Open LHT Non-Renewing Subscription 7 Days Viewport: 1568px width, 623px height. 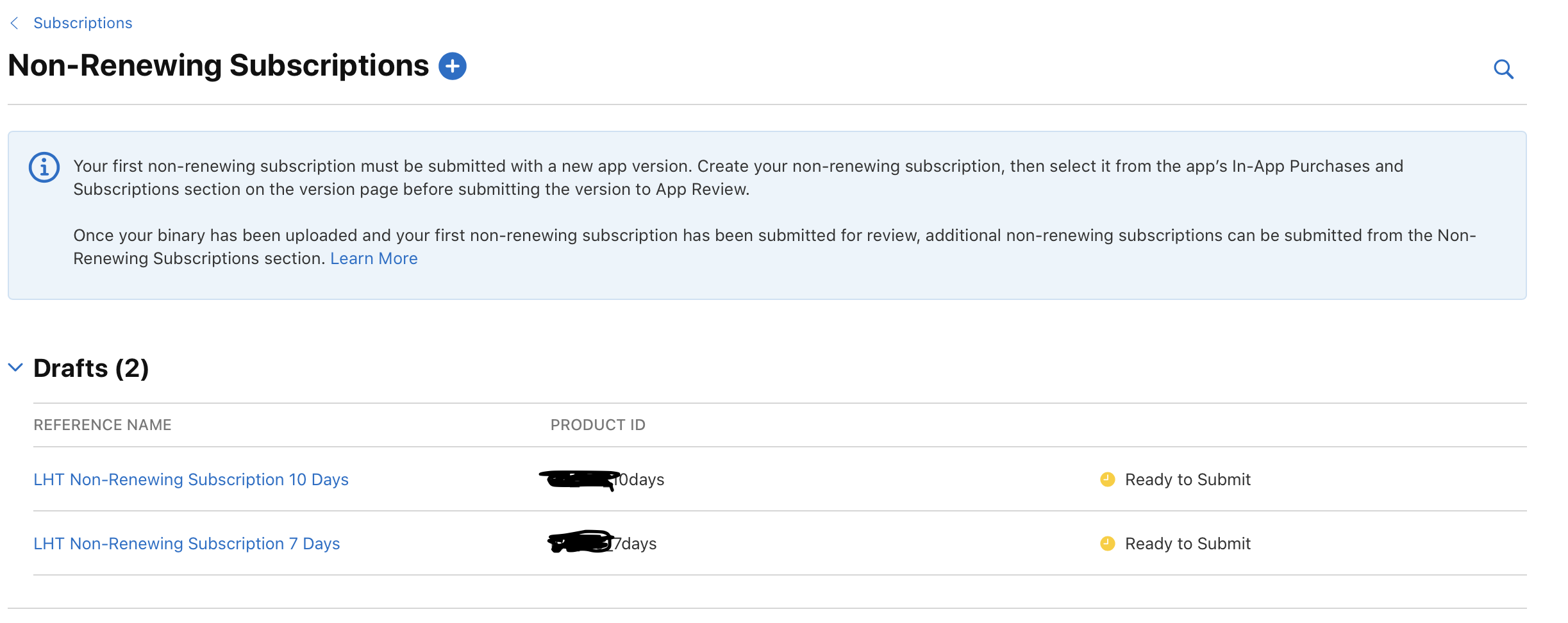pyautogui.click(x=187, y=544)
